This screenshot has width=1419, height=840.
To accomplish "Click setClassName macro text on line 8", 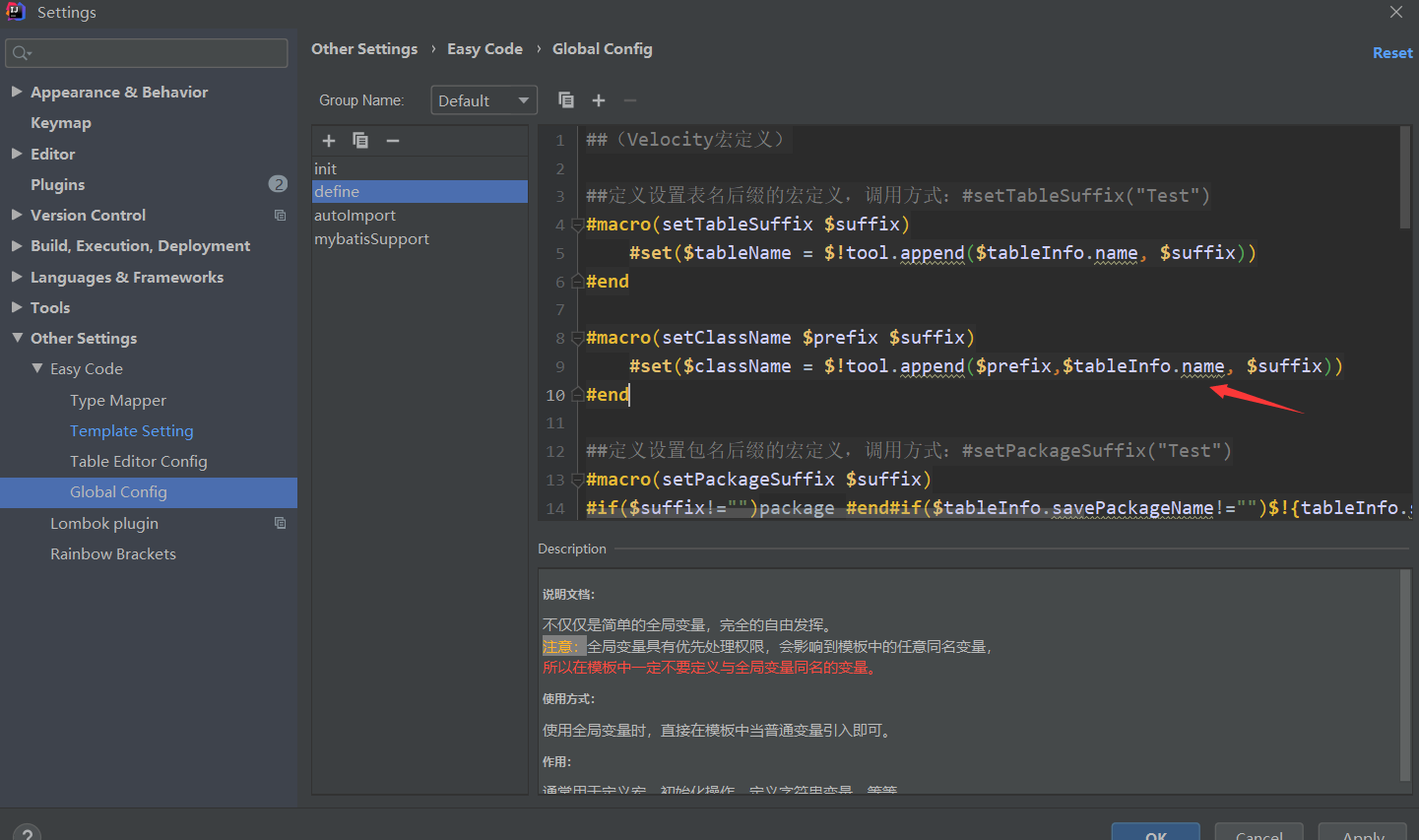I will [726, 338].
